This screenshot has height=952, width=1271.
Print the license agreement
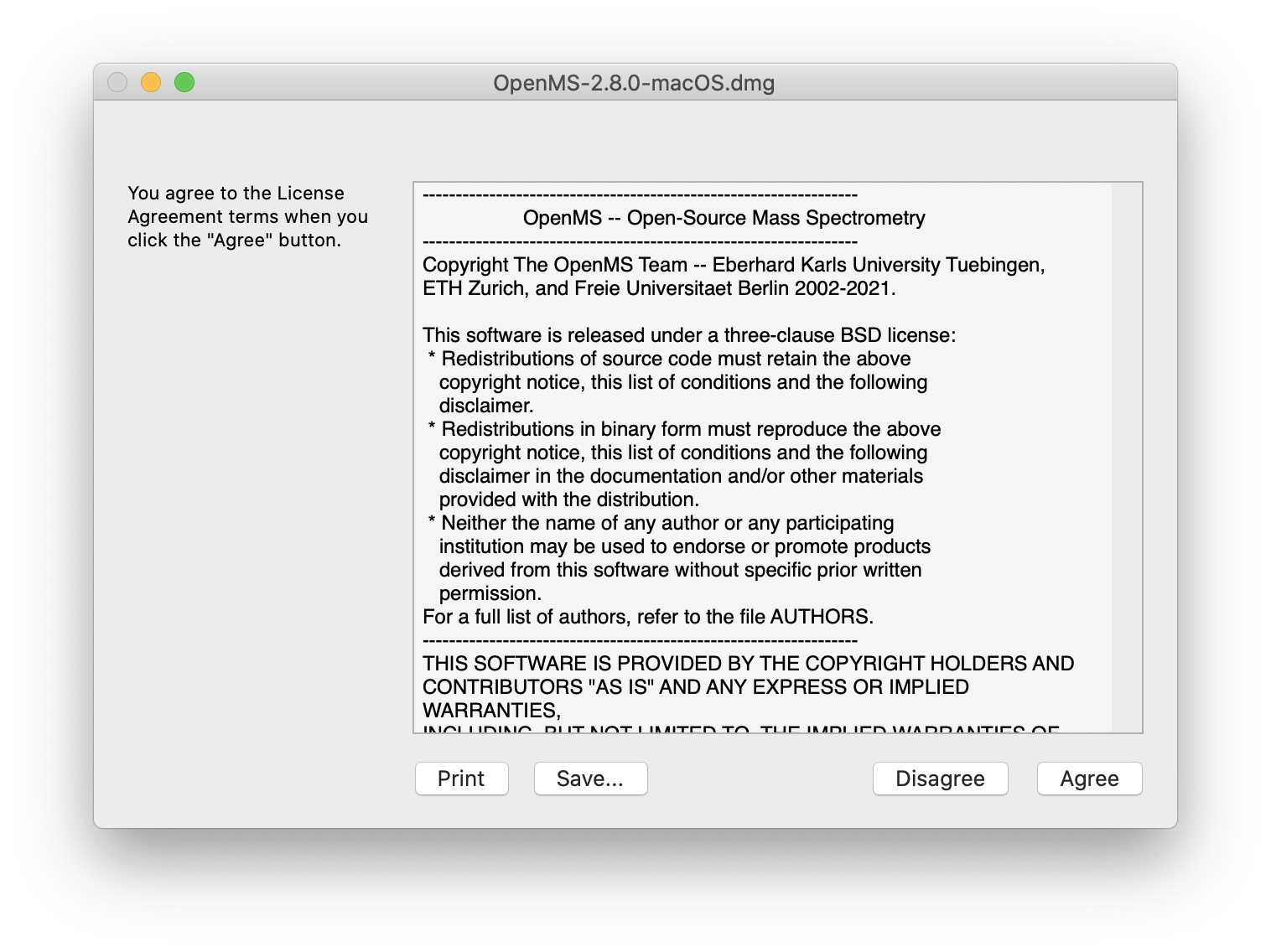(x=461, y=779)
